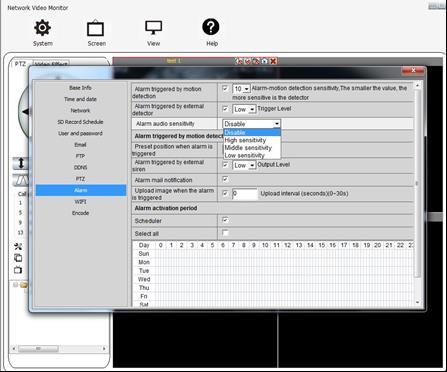Toggle external detector alarm checkbox
Viewport: 447px width, 372px height.
tap(225, 109)
